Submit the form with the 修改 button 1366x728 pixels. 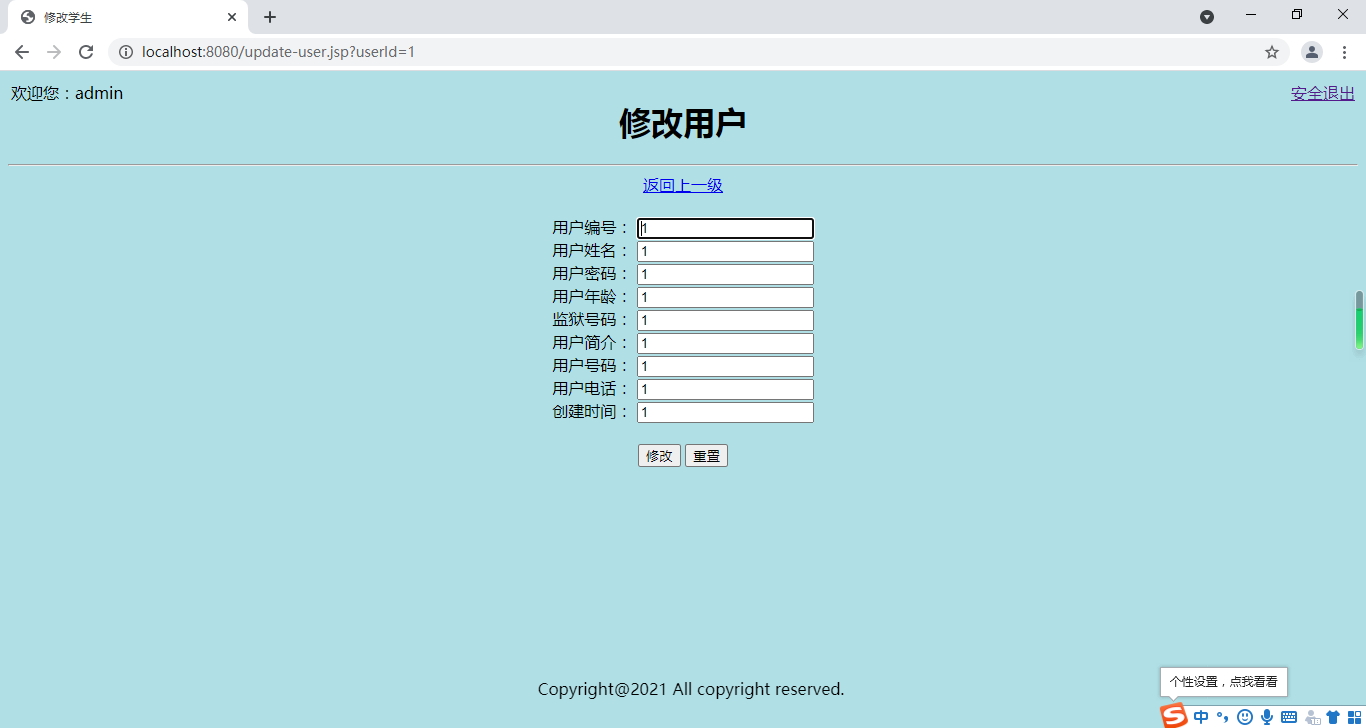click(x=659, y=456)
